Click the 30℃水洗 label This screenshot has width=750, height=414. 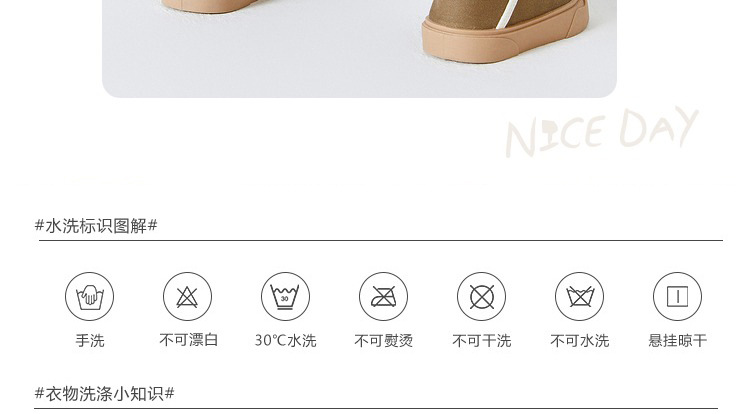click(286, 340)
